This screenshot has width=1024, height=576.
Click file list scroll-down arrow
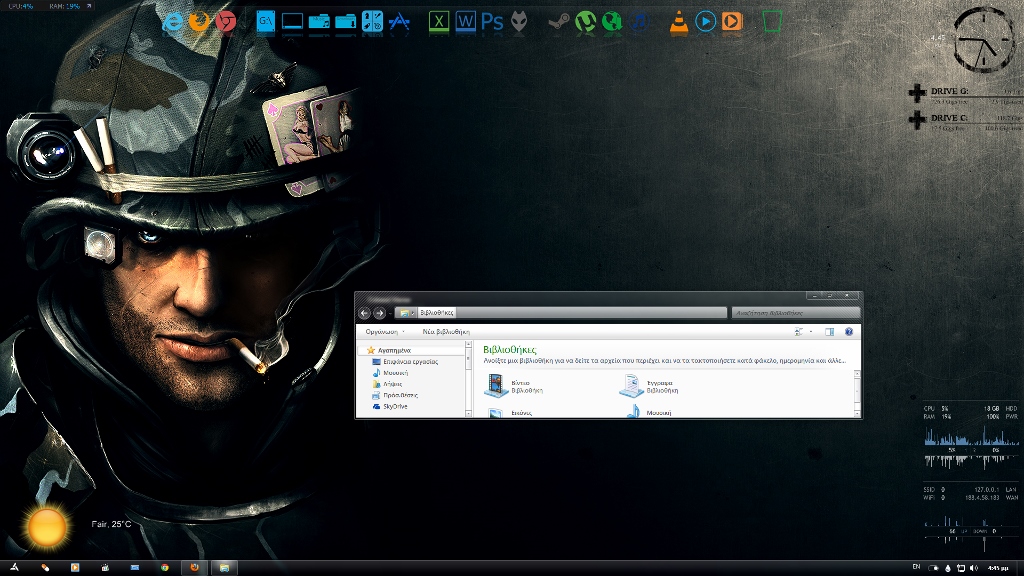click(x=857, y=413)
